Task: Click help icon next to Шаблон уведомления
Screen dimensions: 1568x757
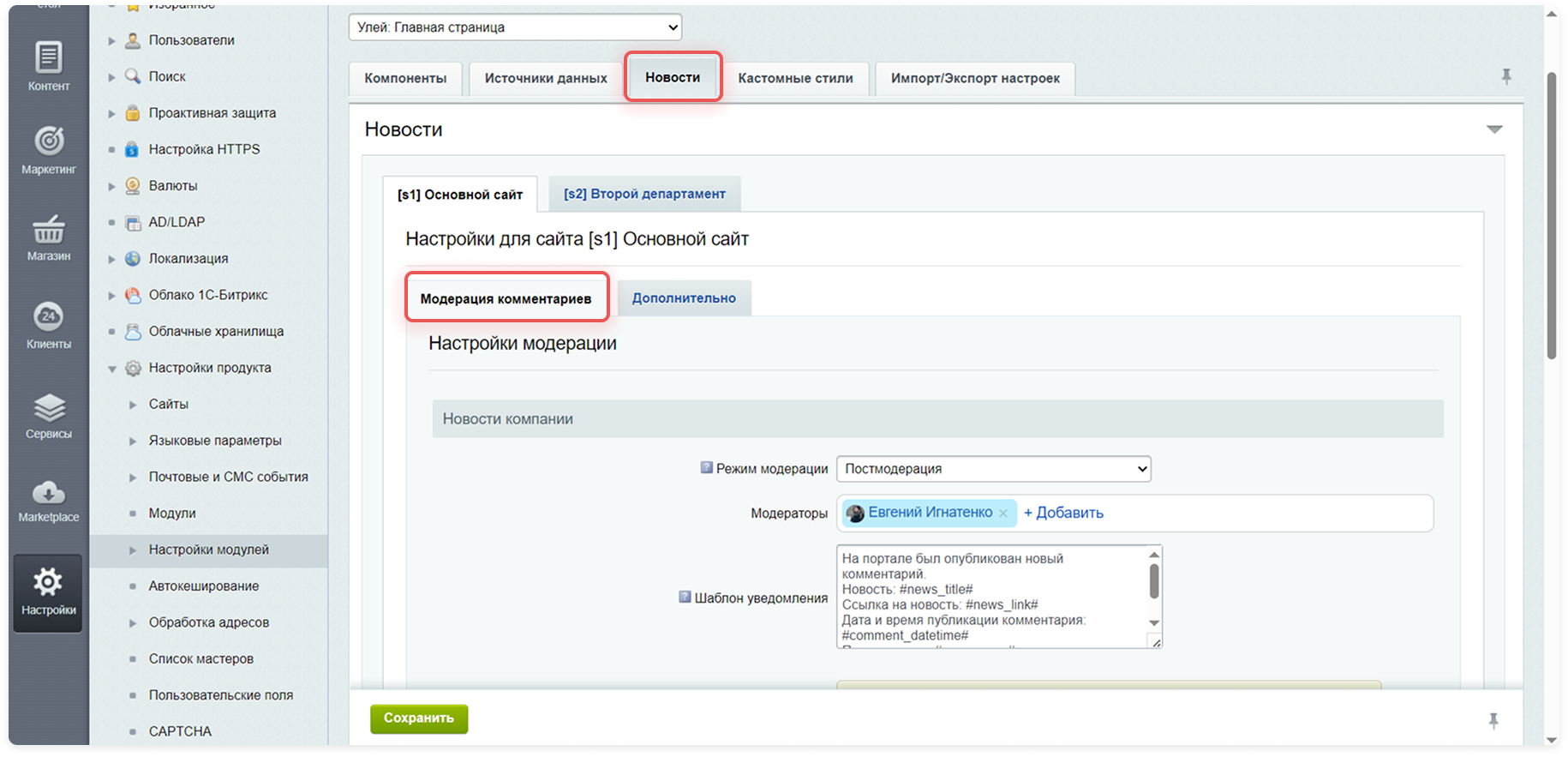Action: click(x=685, y=597)
